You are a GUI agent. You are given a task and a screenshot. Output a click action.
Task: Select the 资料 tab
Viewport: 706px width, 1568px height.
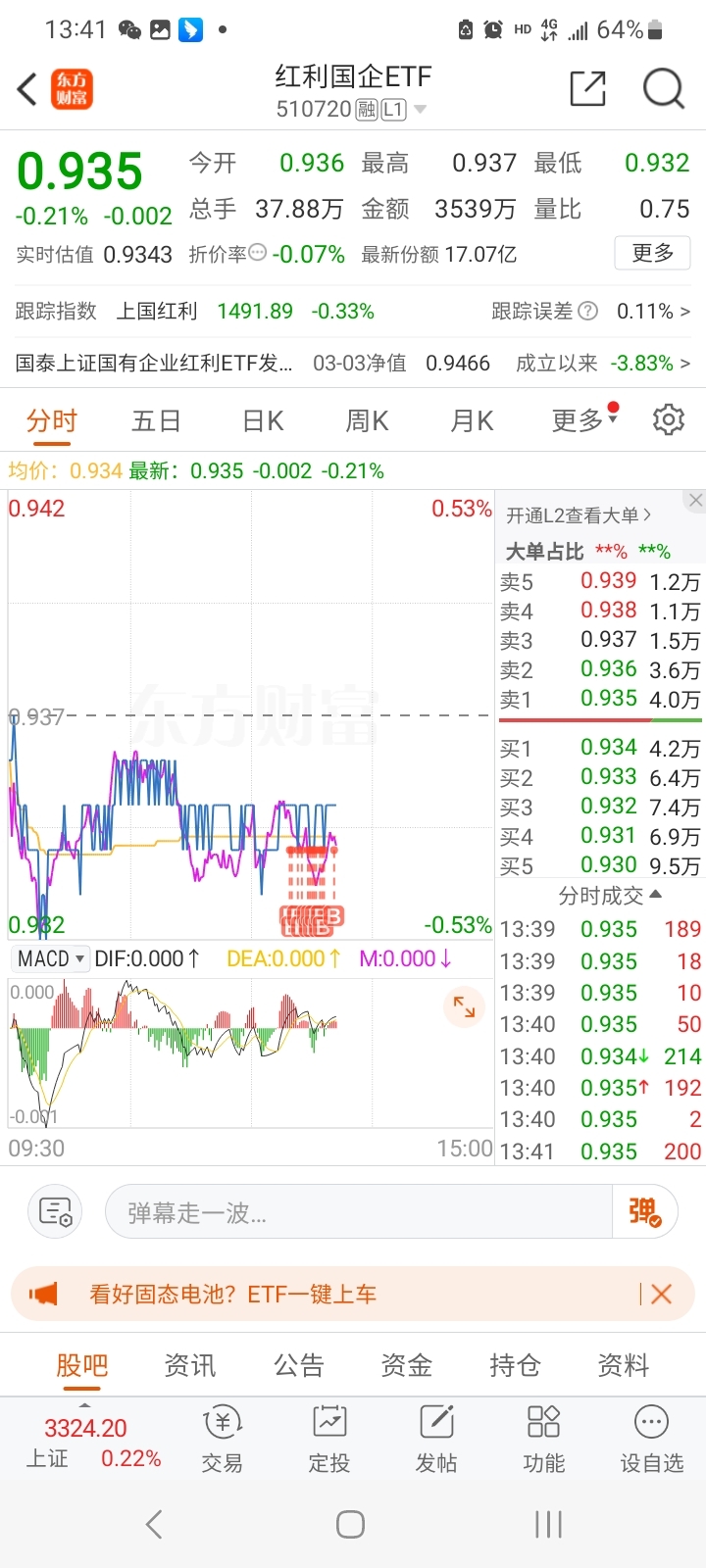[624, 1365]
